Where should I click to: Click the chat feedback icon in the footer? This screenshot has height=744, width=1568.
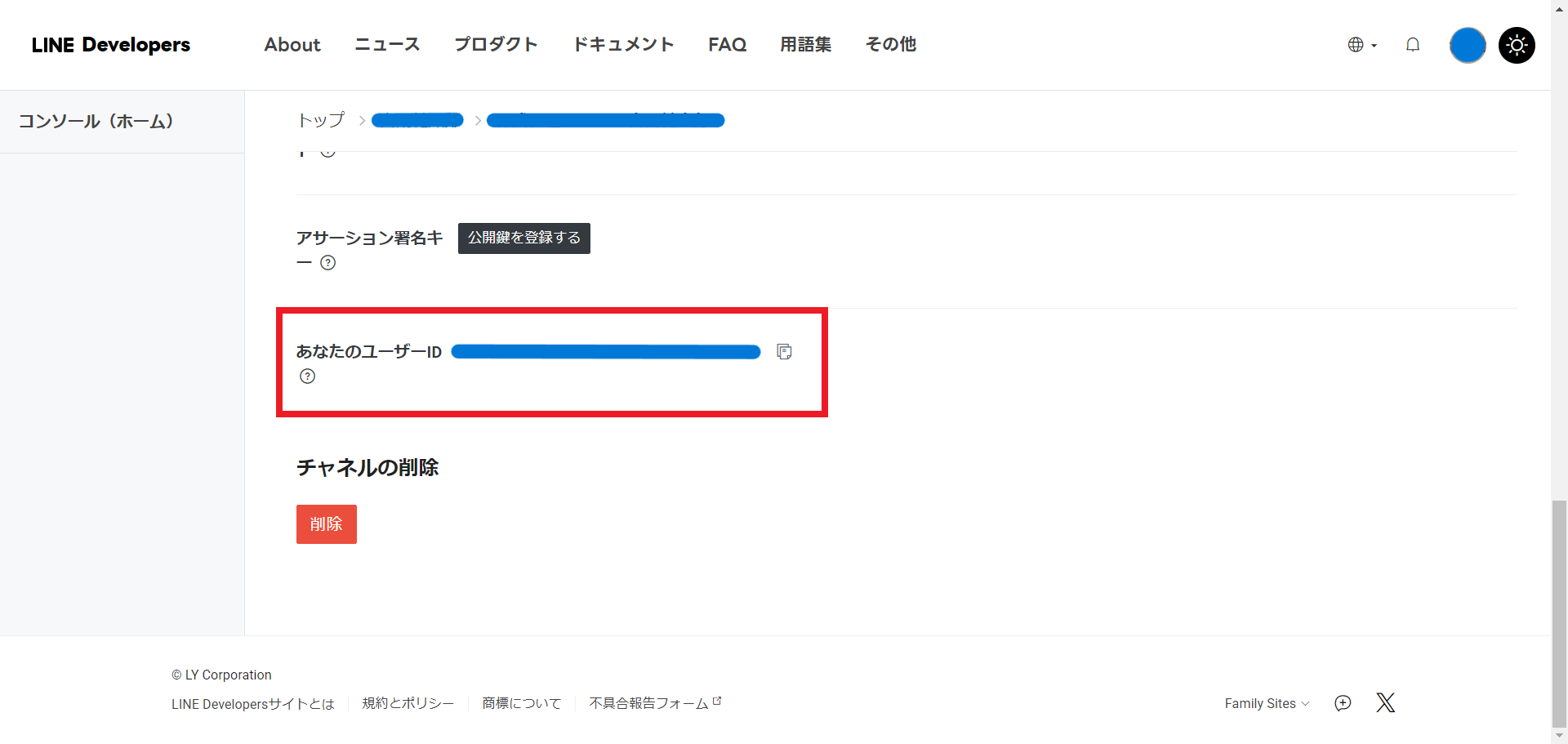(1342, 703)
